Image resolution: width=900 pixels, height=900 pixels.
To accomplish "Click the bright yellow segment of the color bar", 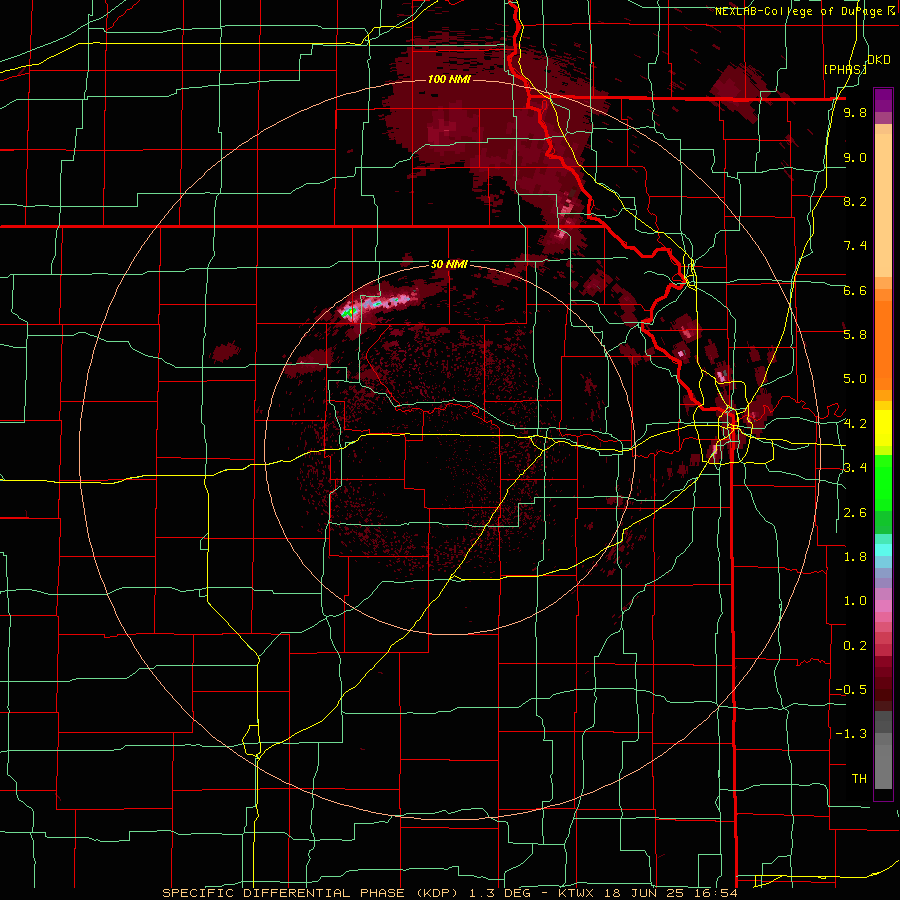I will [883, 428].
